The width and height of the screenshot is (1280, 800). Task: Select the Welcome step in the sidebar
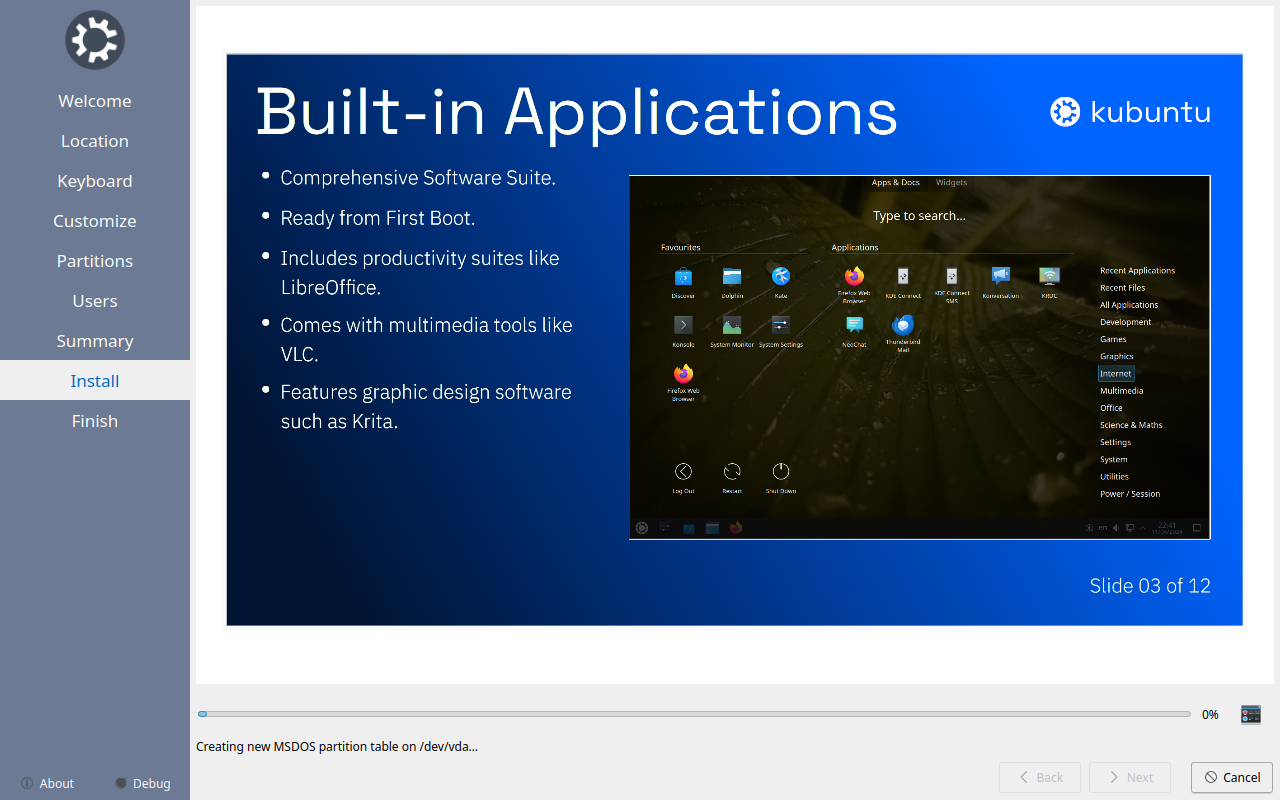tap(95, 101)
